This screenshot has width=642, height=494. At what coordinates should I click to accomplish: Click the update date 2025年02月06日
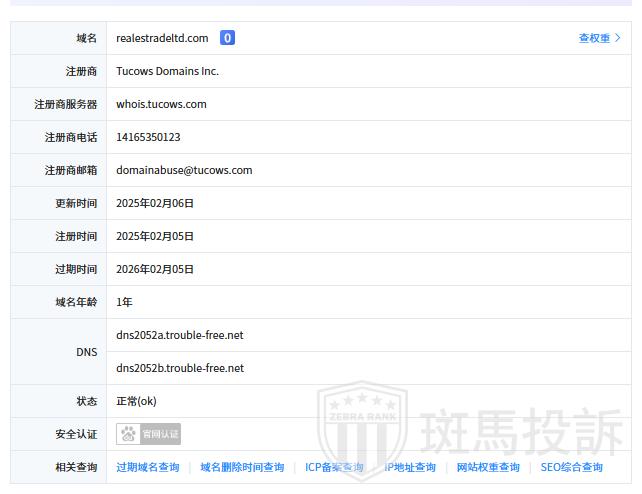tap(155, 203)
